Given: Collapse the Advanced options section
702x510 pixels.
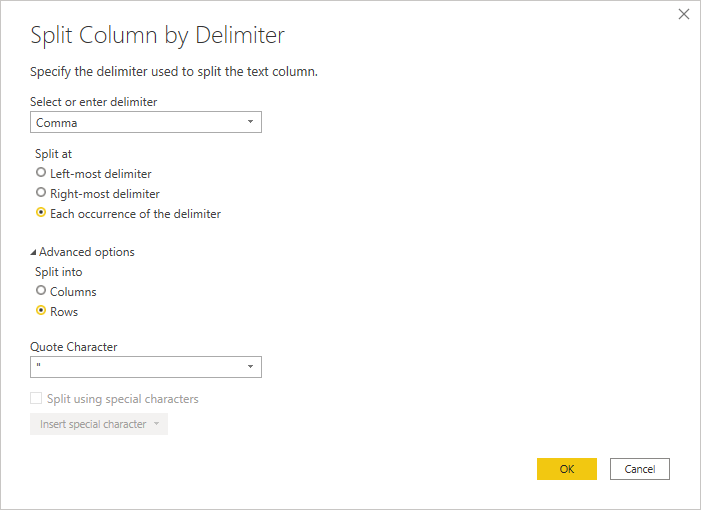Looking at the screenshot, I should (x=82, y=252).
